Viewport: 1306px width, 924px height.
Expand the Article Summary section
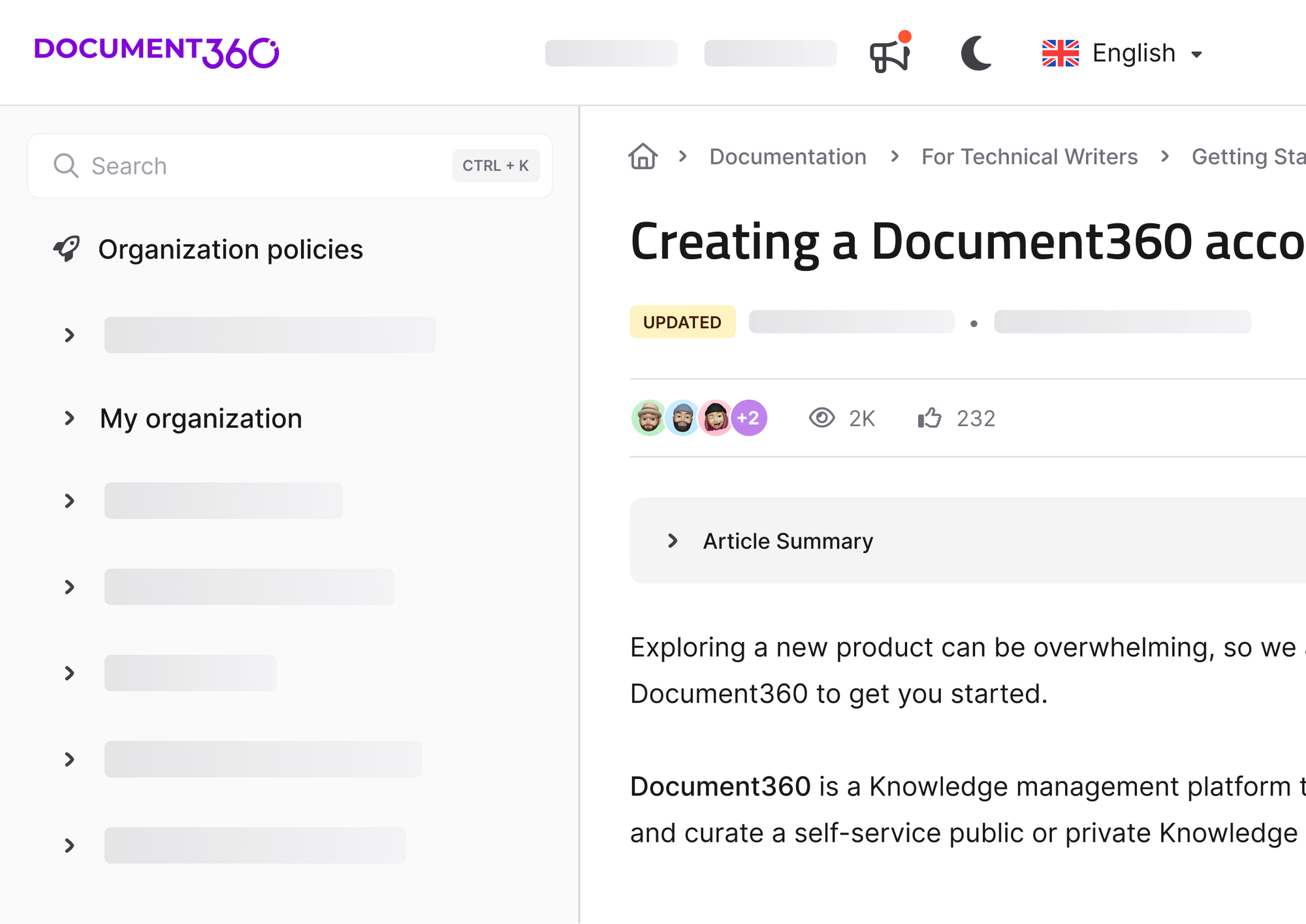point(673,541)
